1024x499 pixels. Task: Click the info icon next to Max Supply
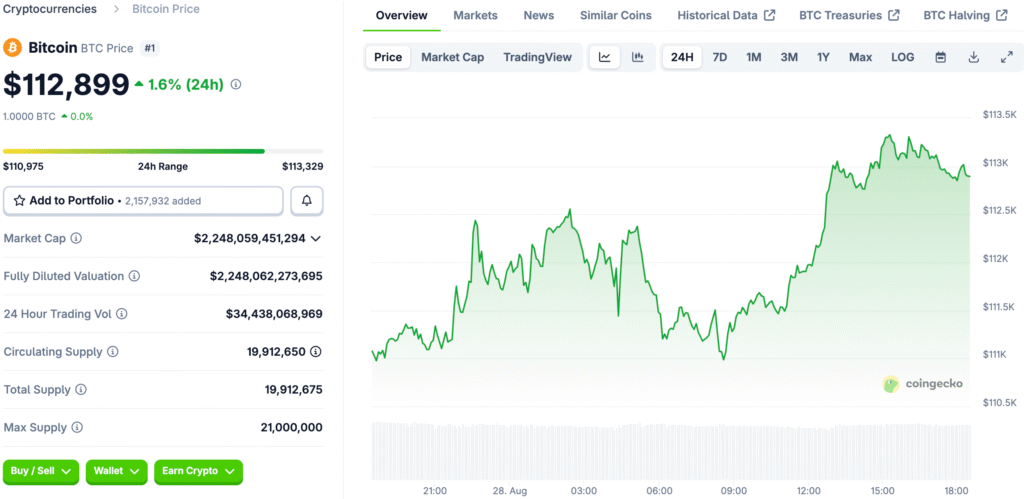(x=77, y=428)
